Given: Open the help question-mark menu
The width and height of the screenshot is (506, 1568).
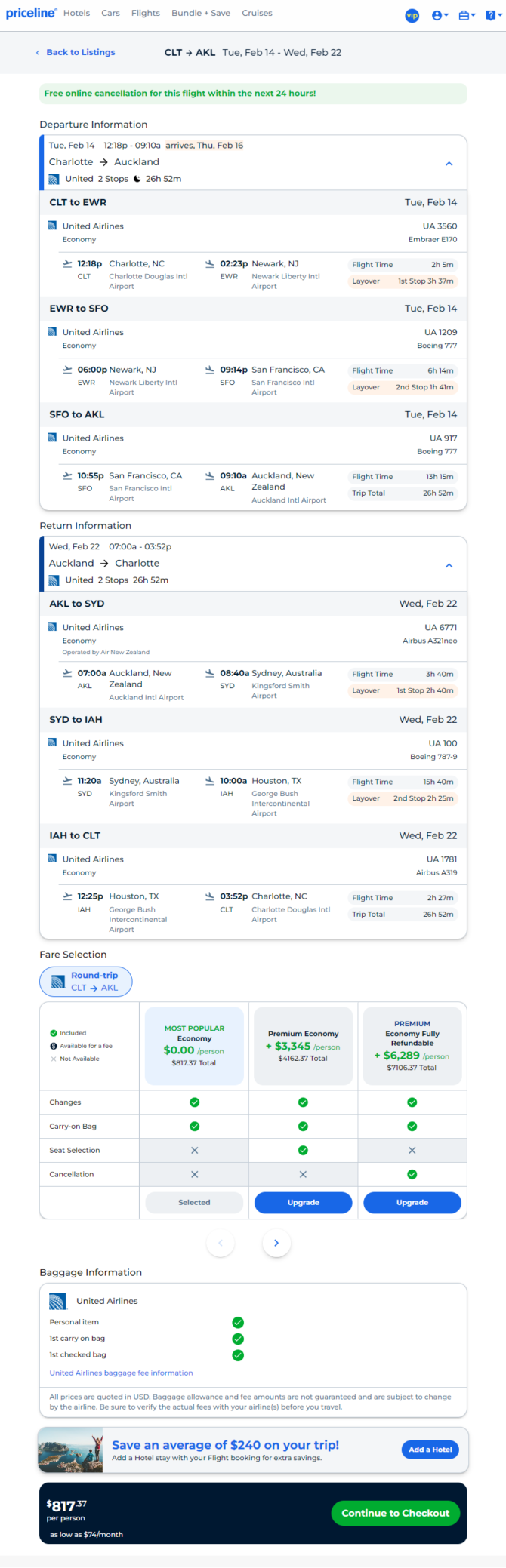Looking at the screenshot, I should pos(494,15).
